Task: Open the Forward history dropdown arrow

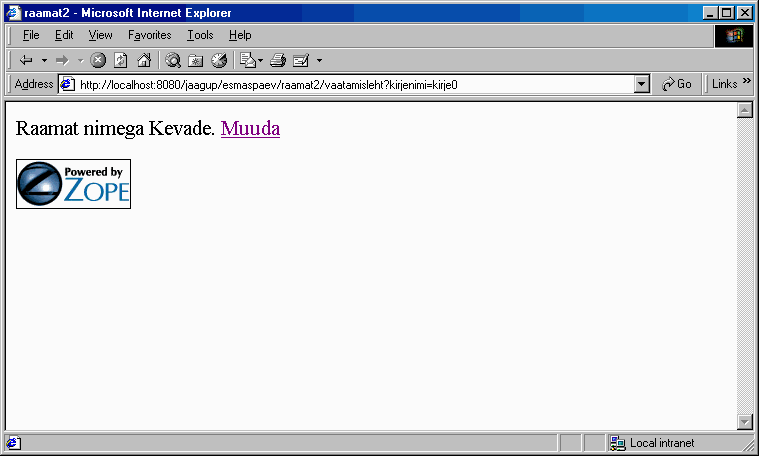Action: pos(80,61)
